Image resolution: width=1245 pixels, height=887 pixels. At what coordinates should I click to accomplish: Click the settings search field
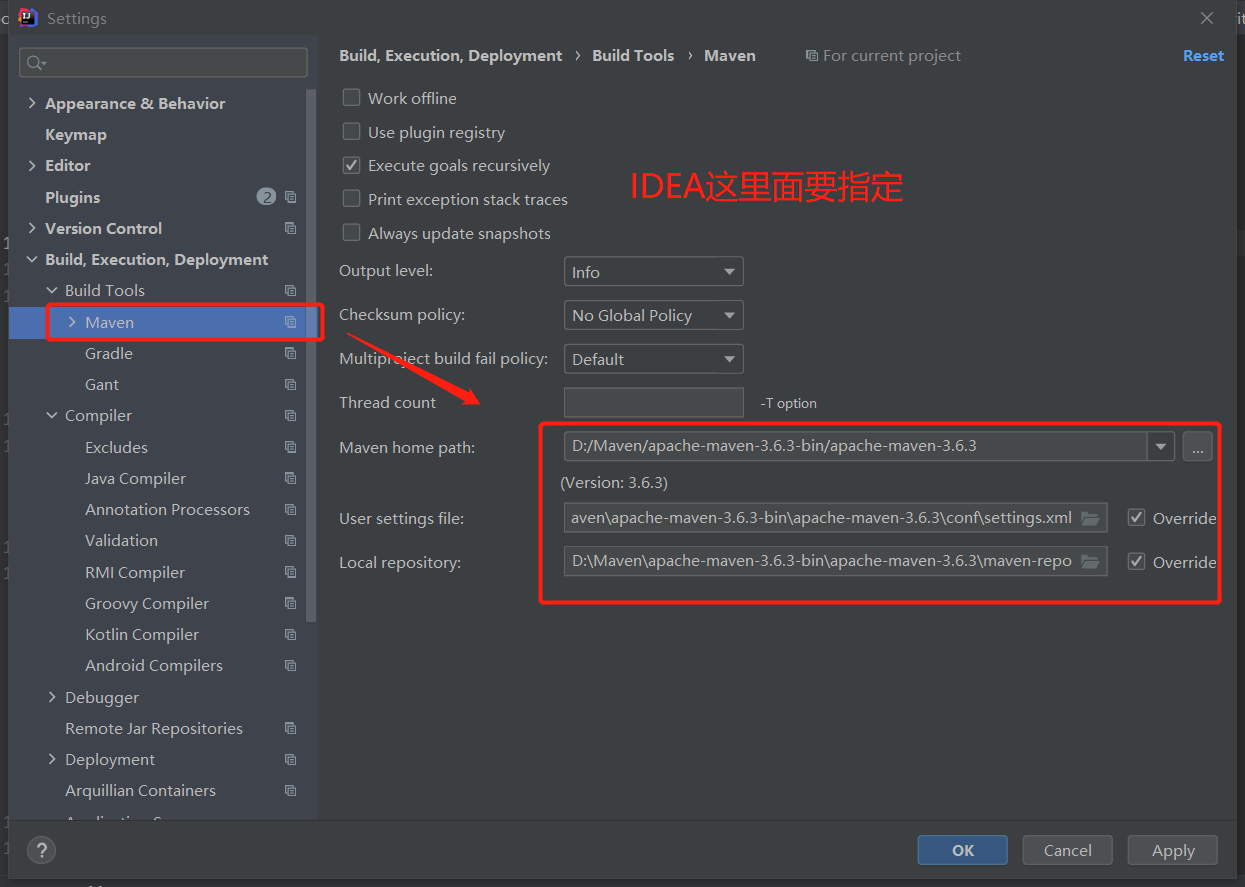tap(163, 62)
